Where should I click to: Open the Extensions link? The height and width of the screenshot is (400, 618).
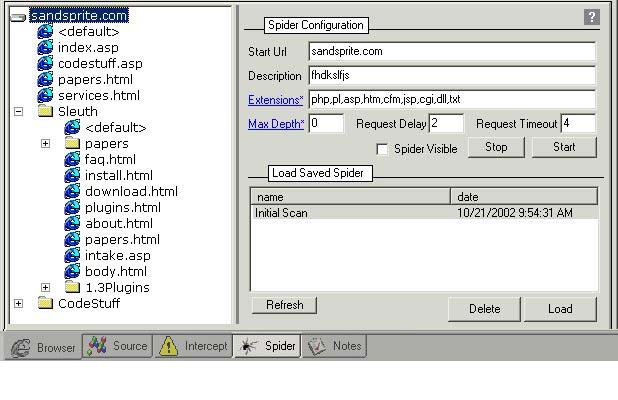(275, 100)
